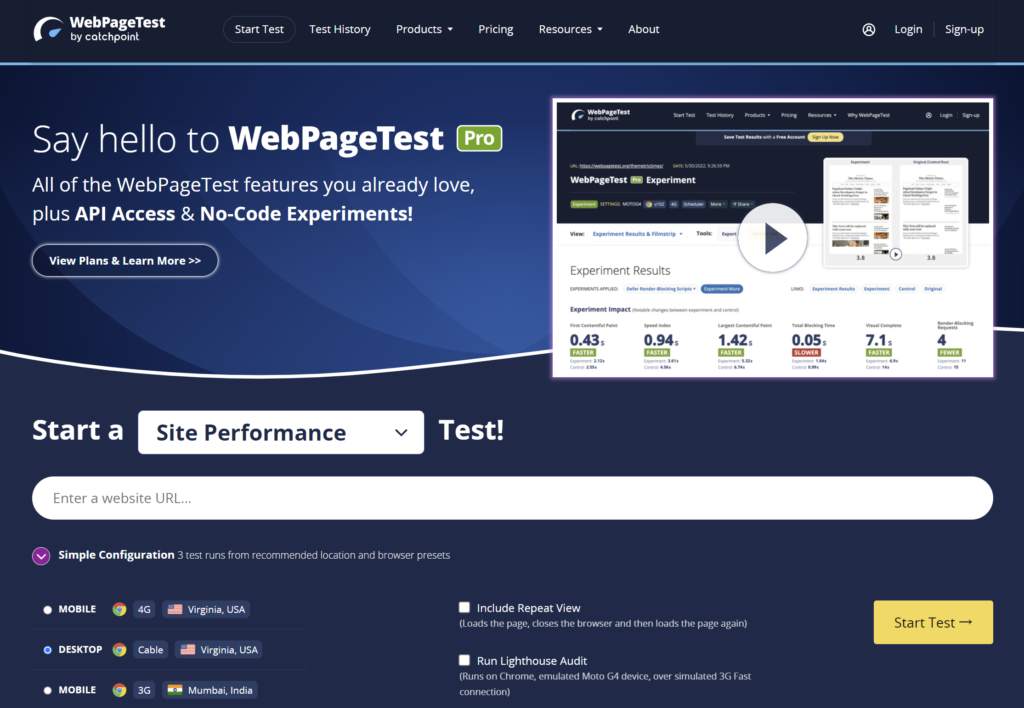Select the Desktop Cable Virginia radio option
The width and height of the screenshot is (1024, 708).
tap(47, 650)
